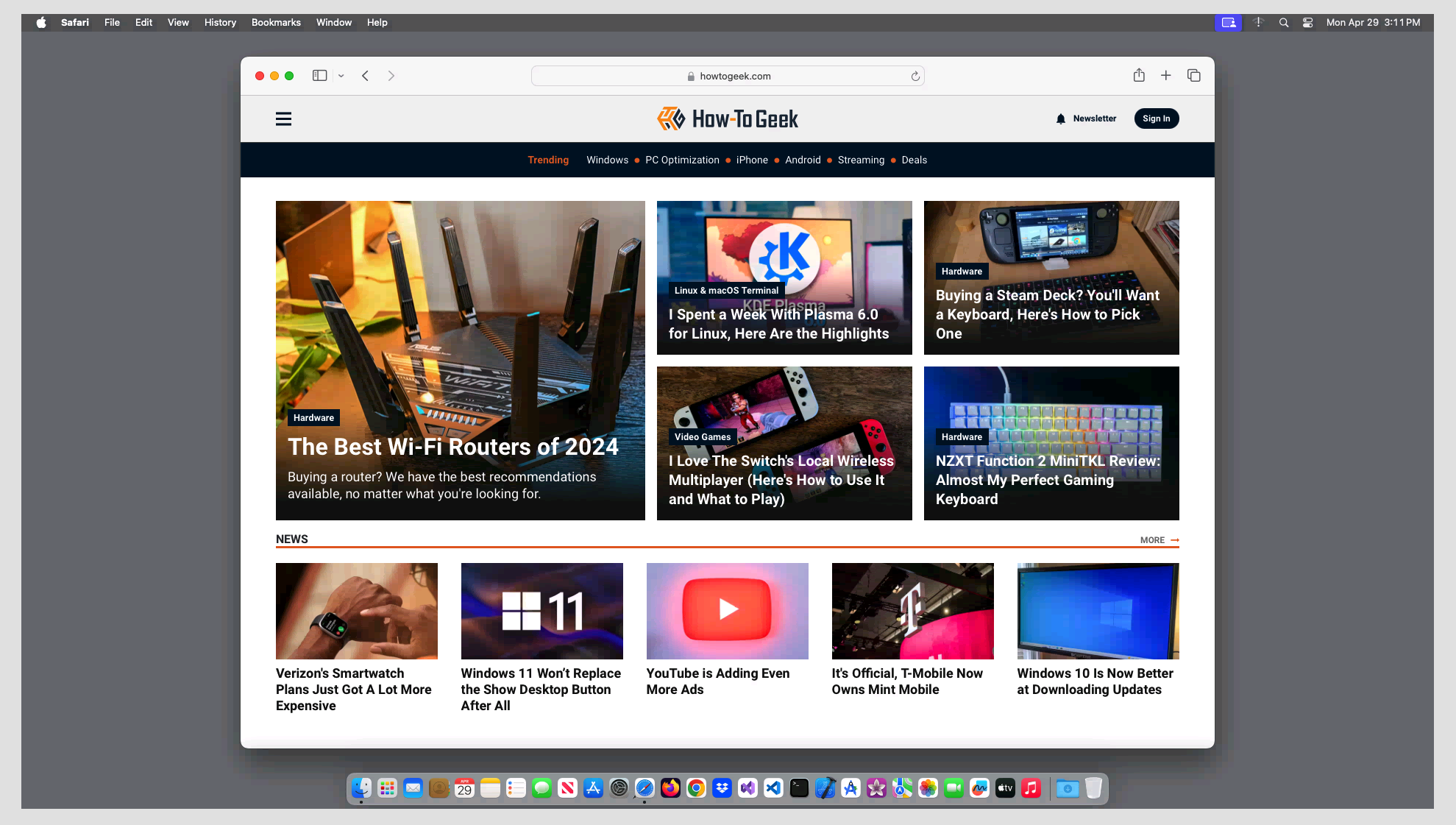This screenshot has width=1456, height=825.
Task: Show the tab overview icon
Action: [x=1193, y=75]
